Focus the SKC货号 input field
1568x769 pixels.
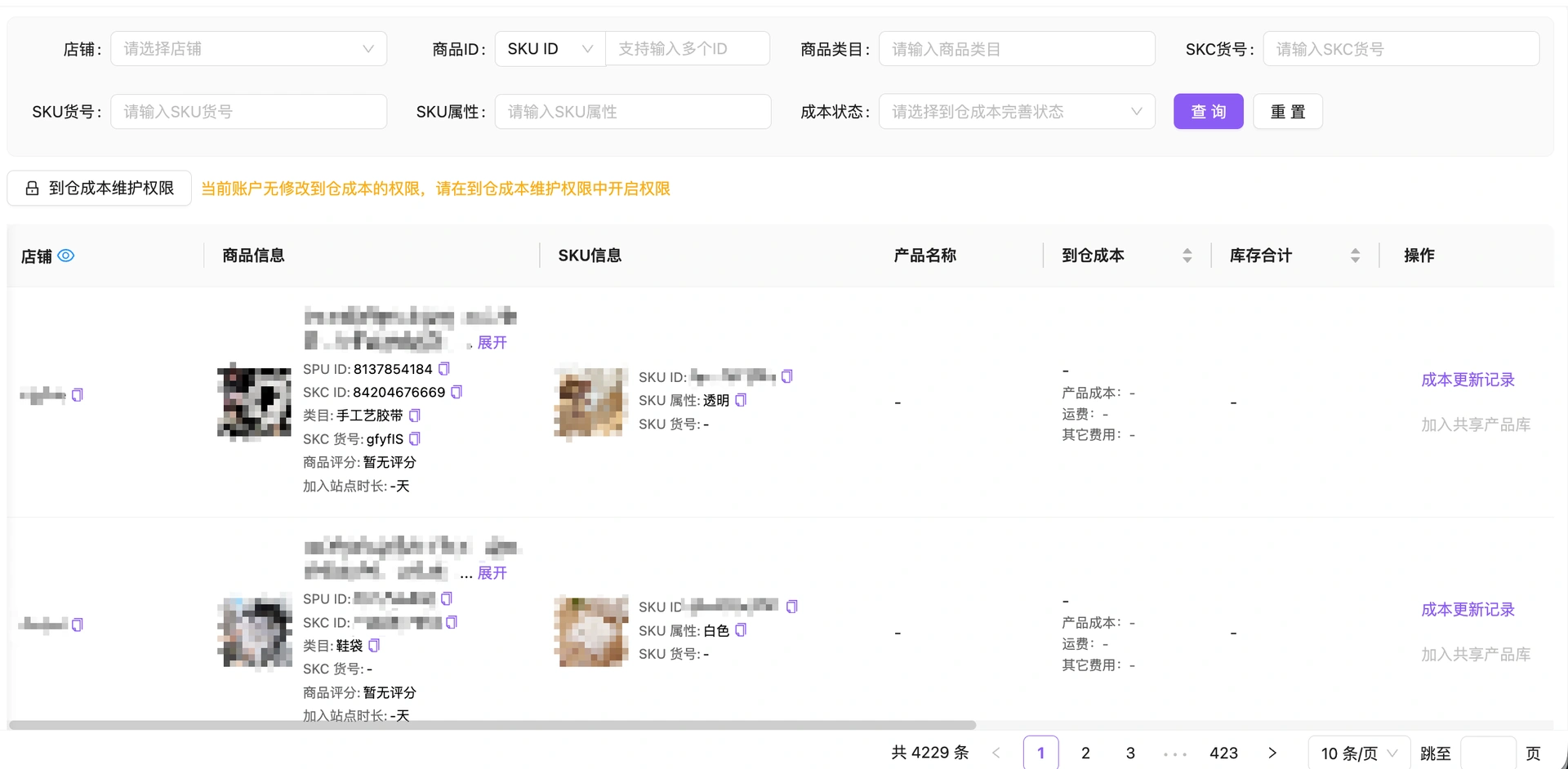point(1401,49)
